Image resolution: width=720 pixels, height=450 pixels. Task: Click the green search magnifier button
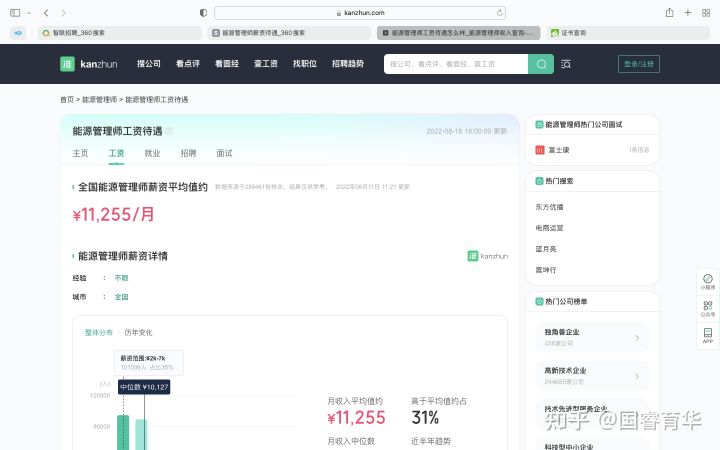[x=541, y=64]
